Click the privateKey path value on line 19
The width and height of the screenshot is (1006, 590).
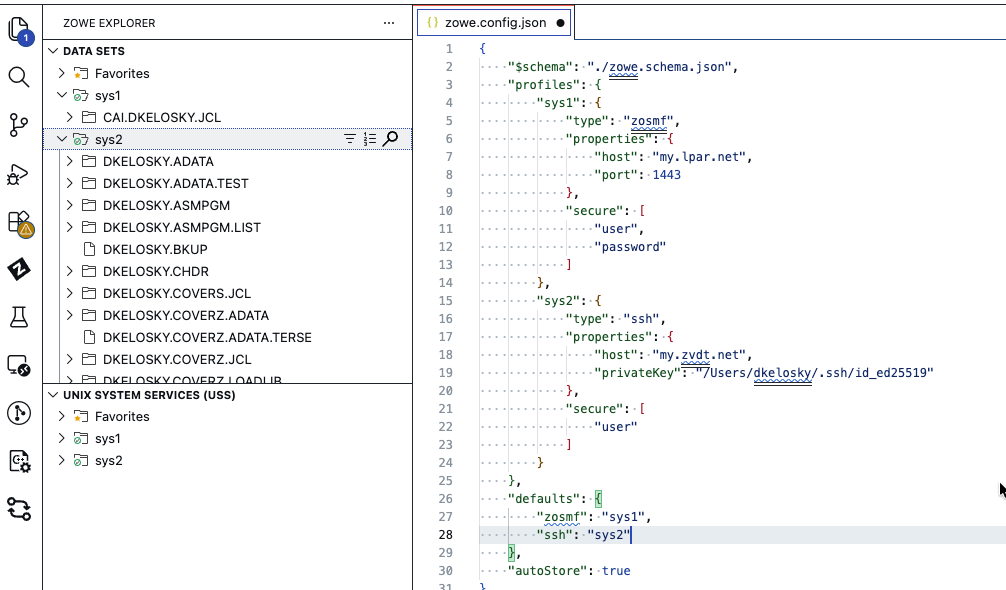coord(815,373)
